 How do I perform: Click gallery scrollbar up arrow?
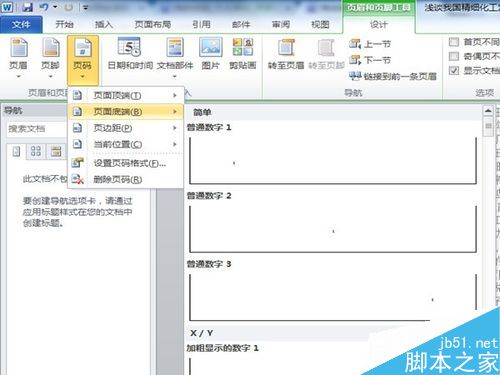pos(488,111)
